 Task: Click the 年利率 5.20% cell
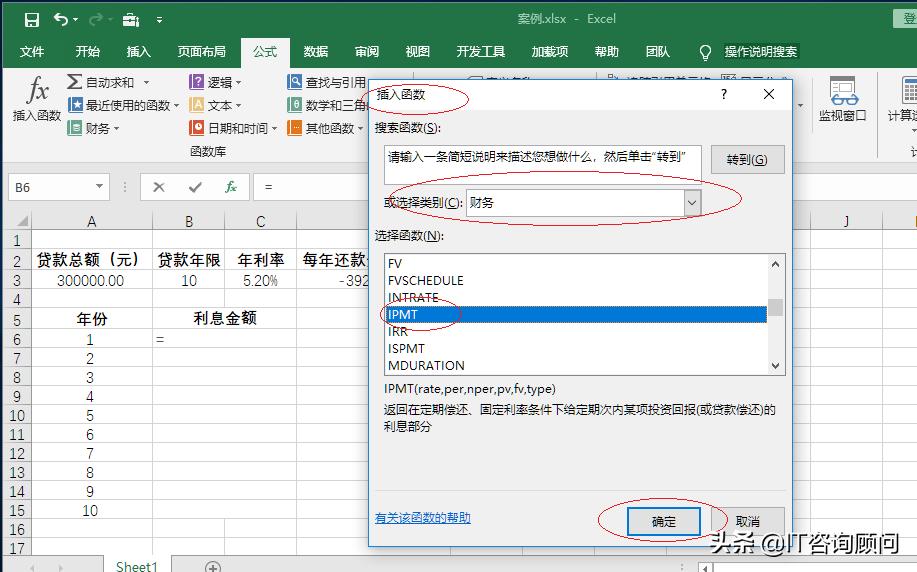pos(261,281)
